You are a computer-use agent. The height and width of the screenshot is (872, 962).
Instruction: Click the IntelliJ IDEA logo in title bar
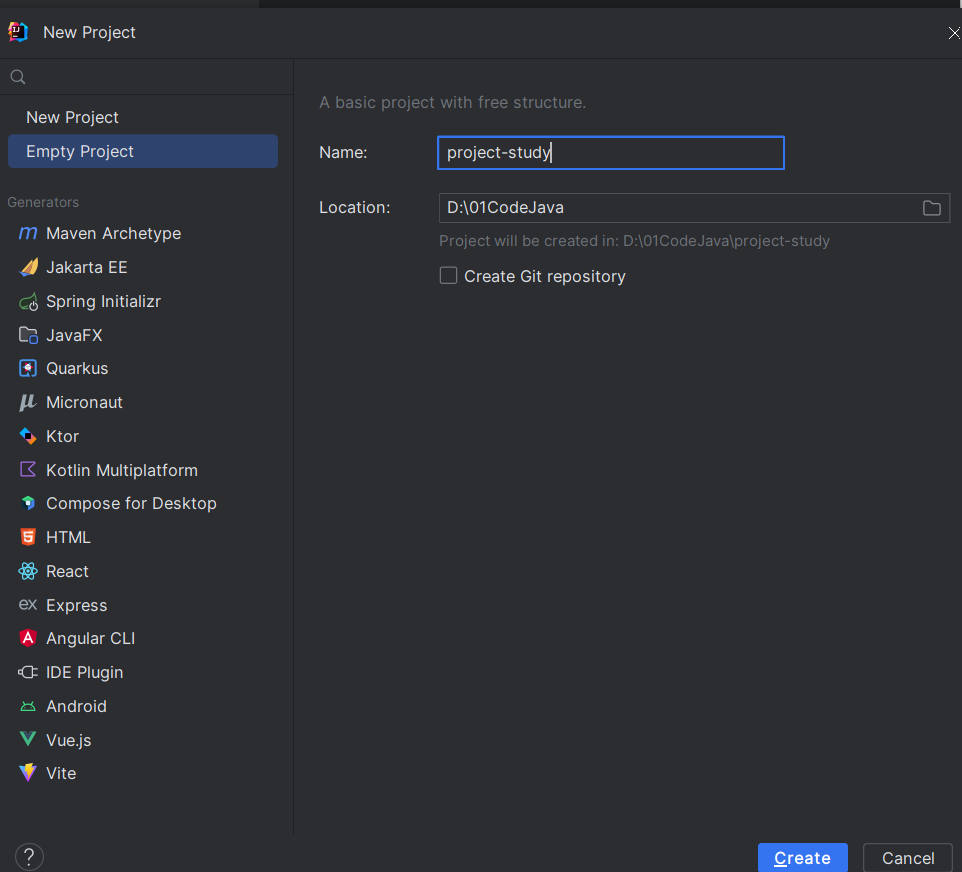[18, 32]
